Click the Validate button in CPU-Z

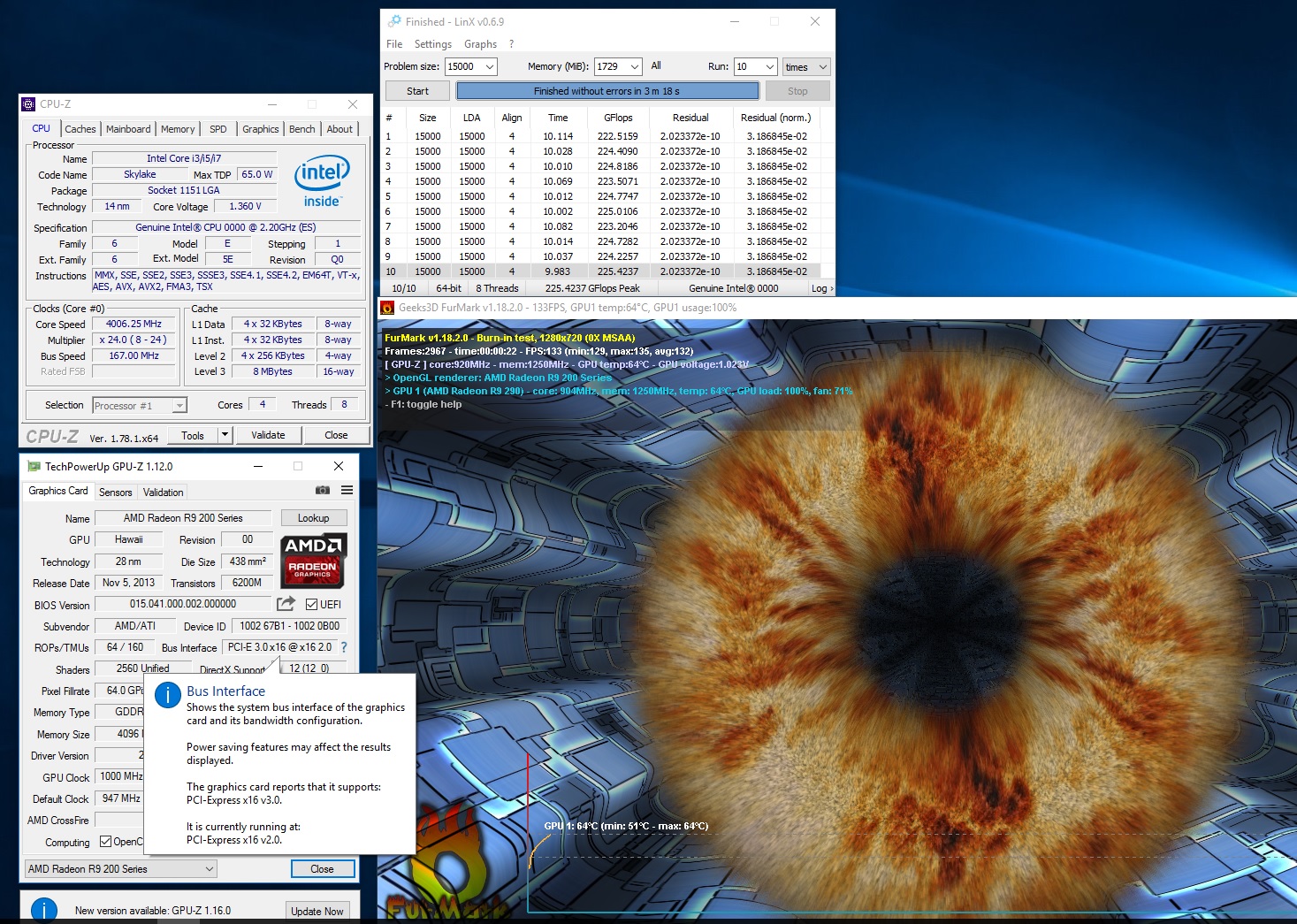(268, 435)
